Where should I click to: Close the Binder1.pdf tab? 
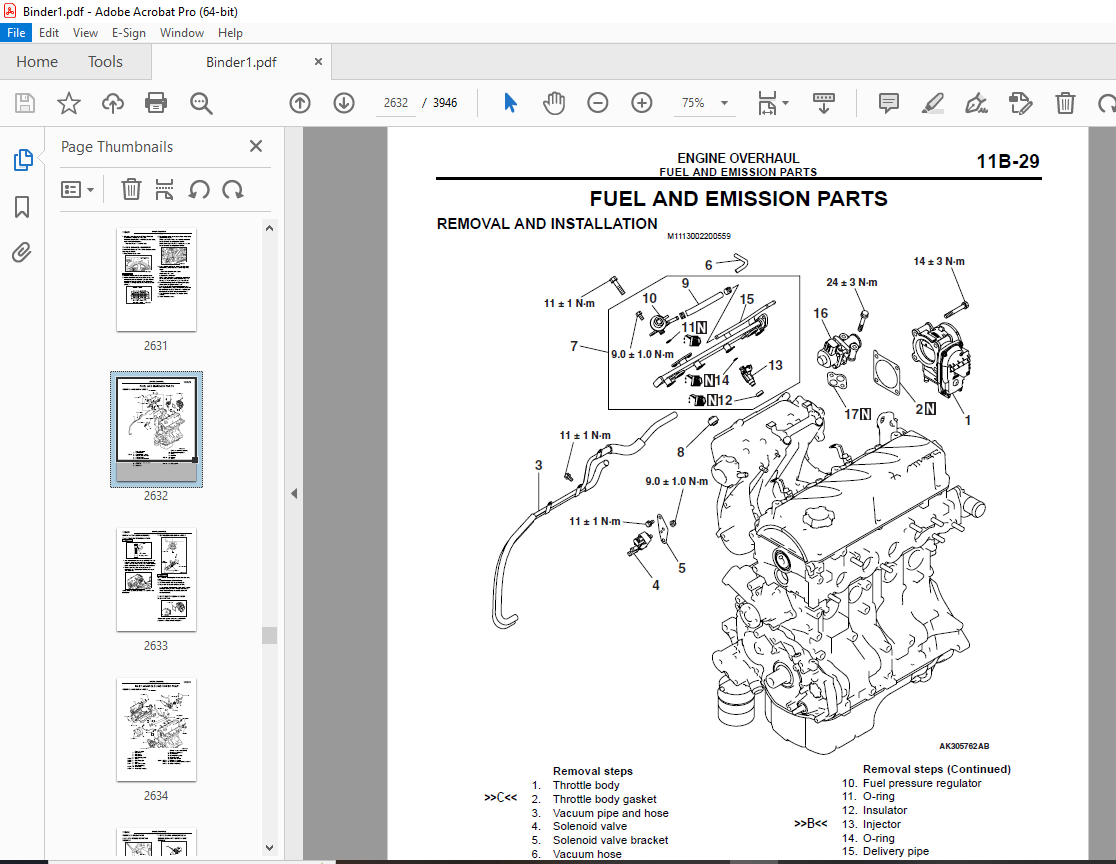coord(318,62)
